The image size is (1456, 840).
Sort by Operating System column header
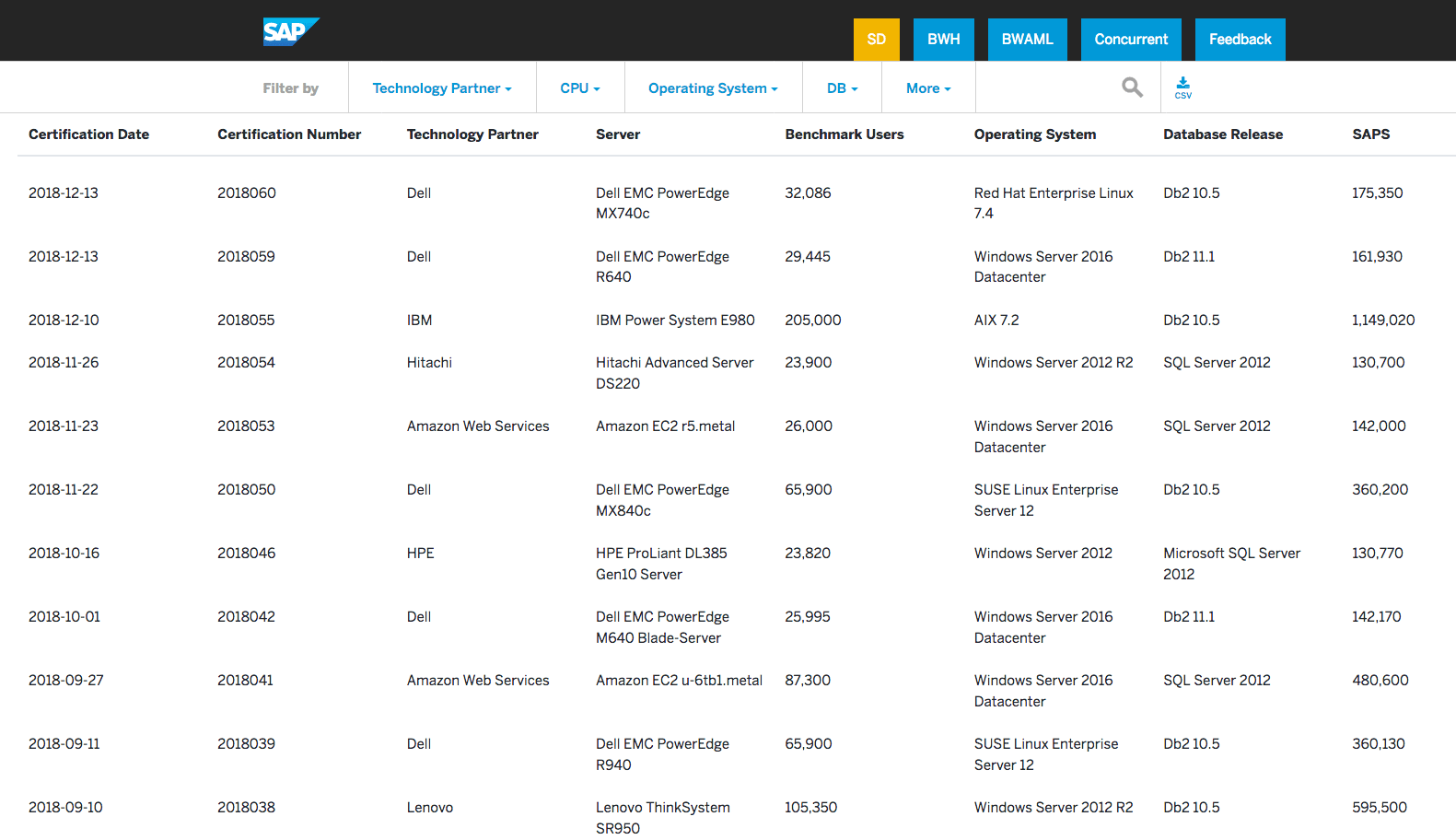[1035, 134]
